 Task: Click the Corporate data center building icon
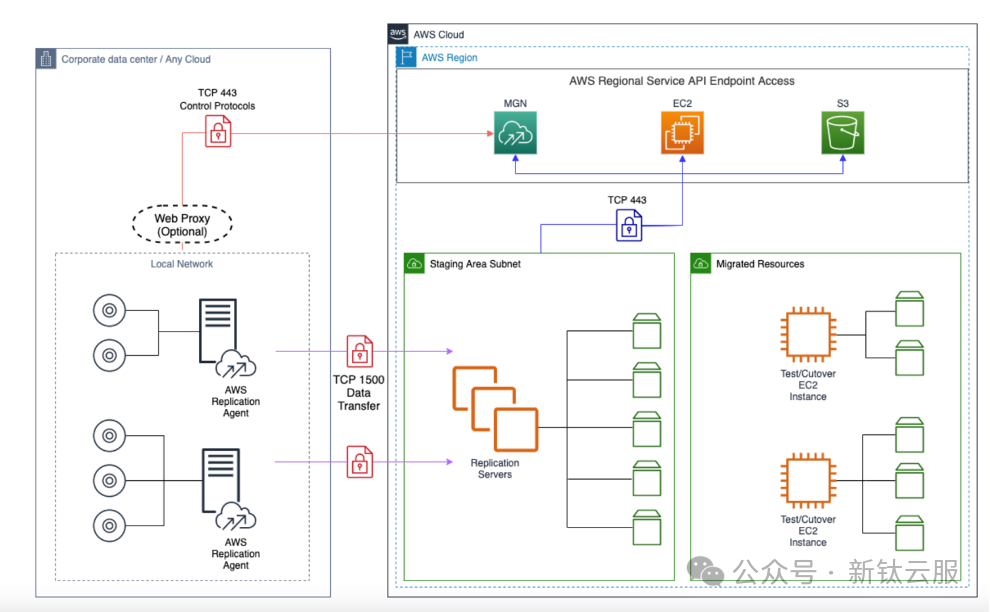tap(46, 59)
